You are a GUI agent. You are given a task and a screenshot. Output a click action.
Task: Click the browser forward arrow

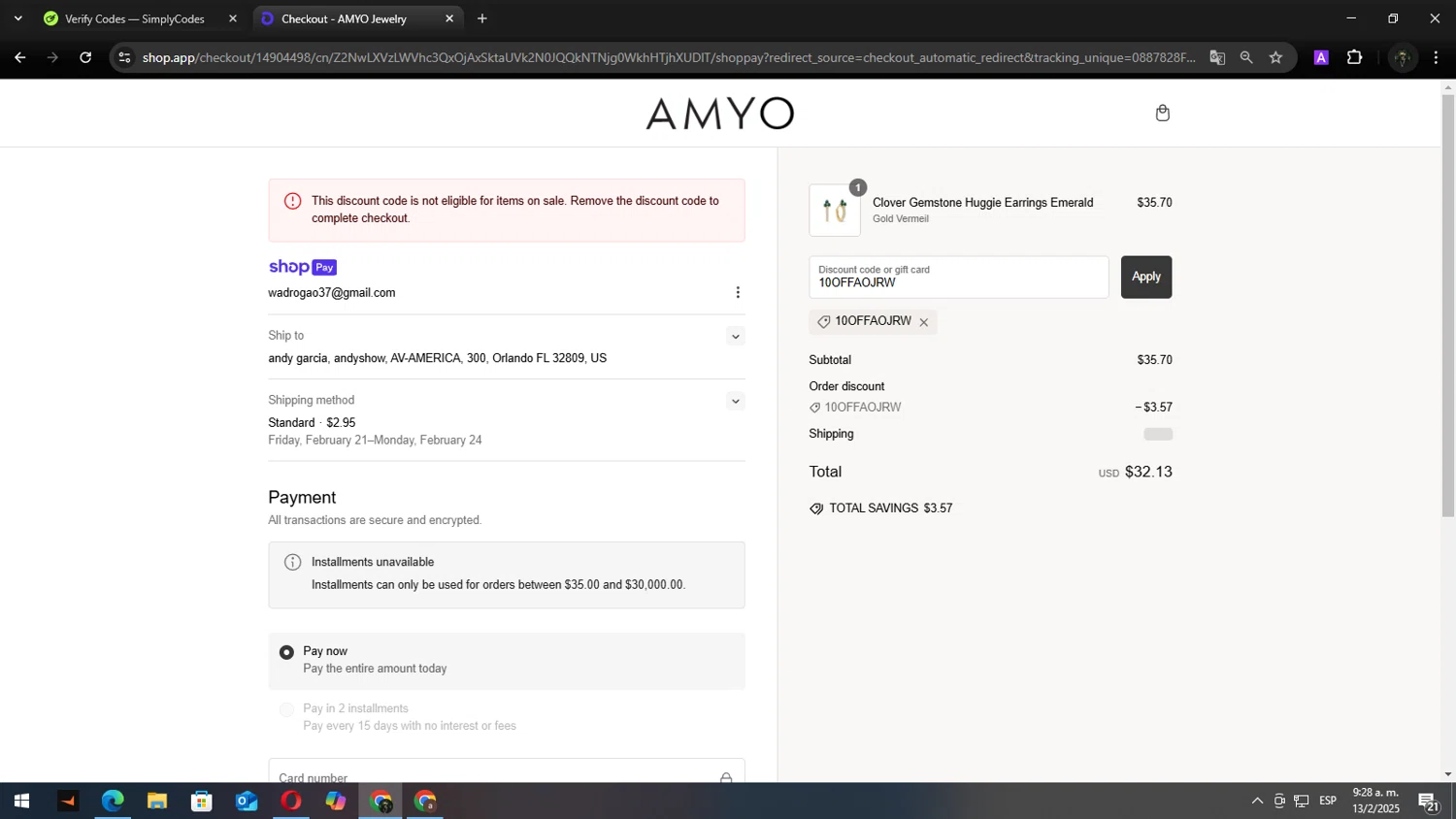tap(52, 57)
